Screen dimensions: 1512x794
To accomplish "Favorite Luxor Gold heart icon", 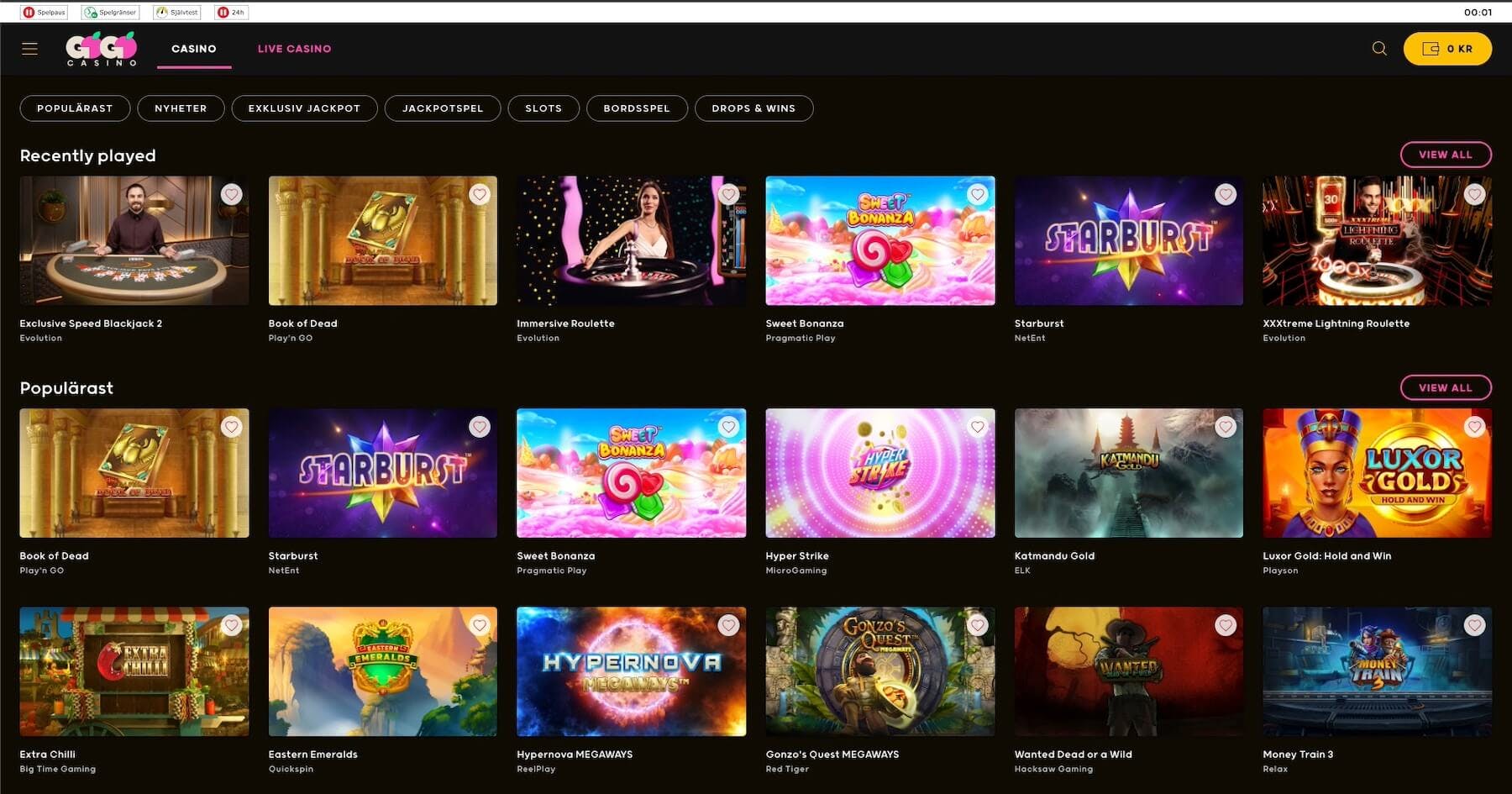I will 1474,427.
